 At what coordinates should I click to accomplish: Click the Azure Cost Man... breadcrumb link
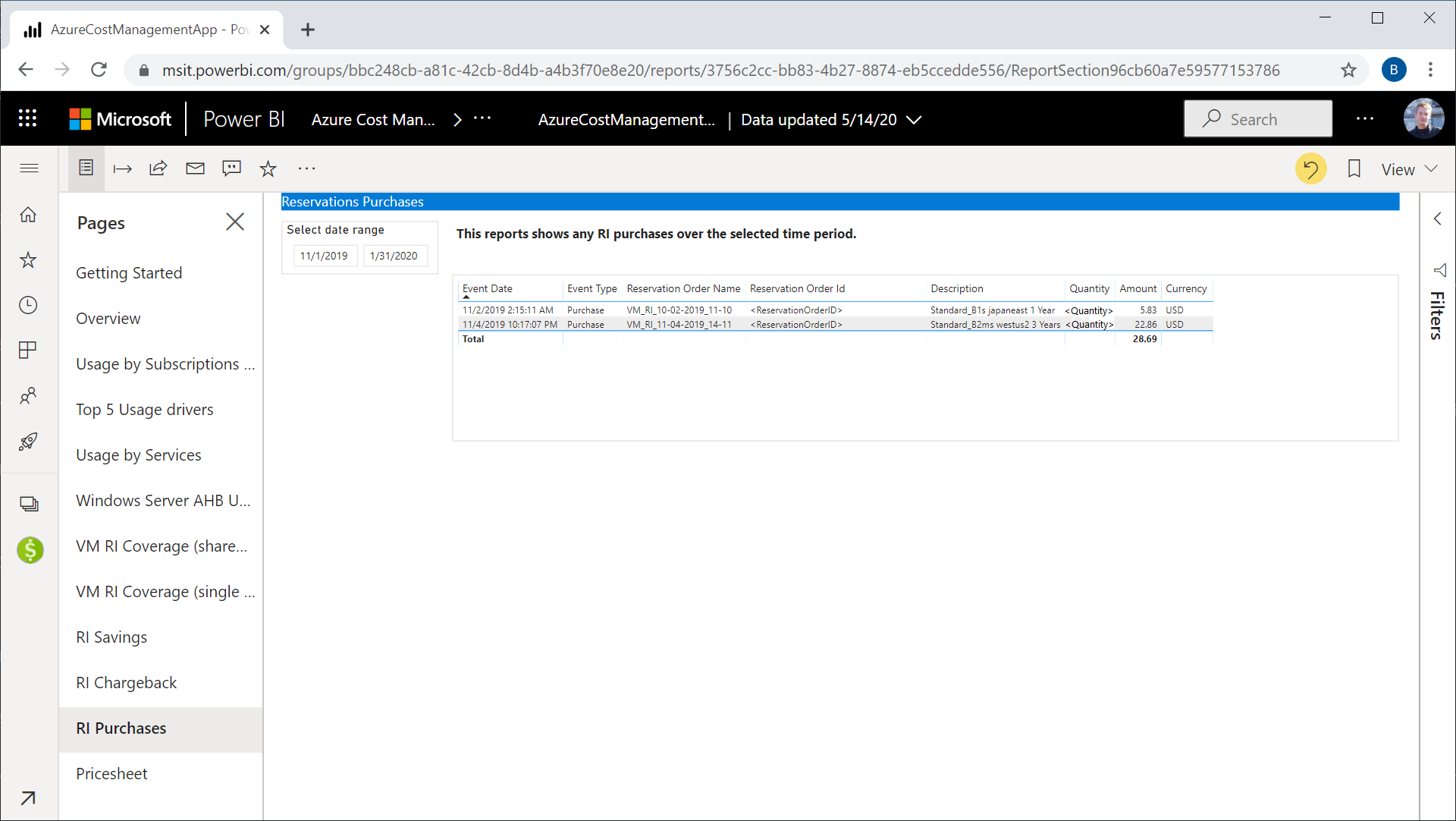pyautogui.click(x=372, y=120)
